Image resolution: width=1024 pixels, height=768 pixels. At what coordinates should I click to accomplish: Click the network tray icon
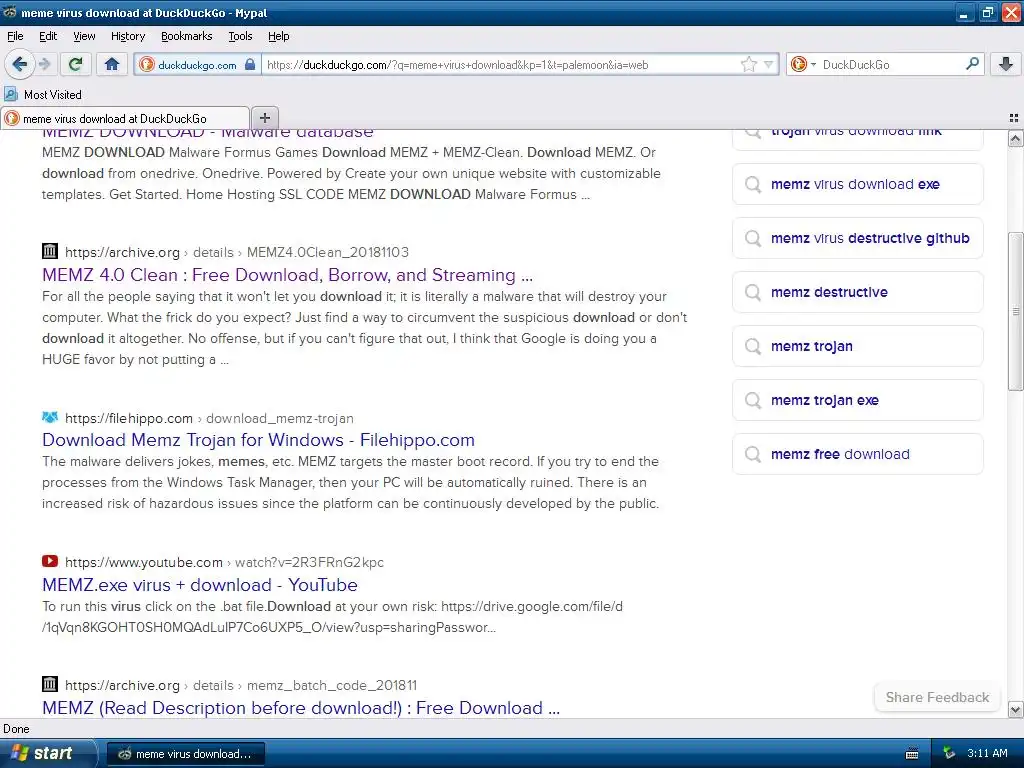[x=948, y=754]
